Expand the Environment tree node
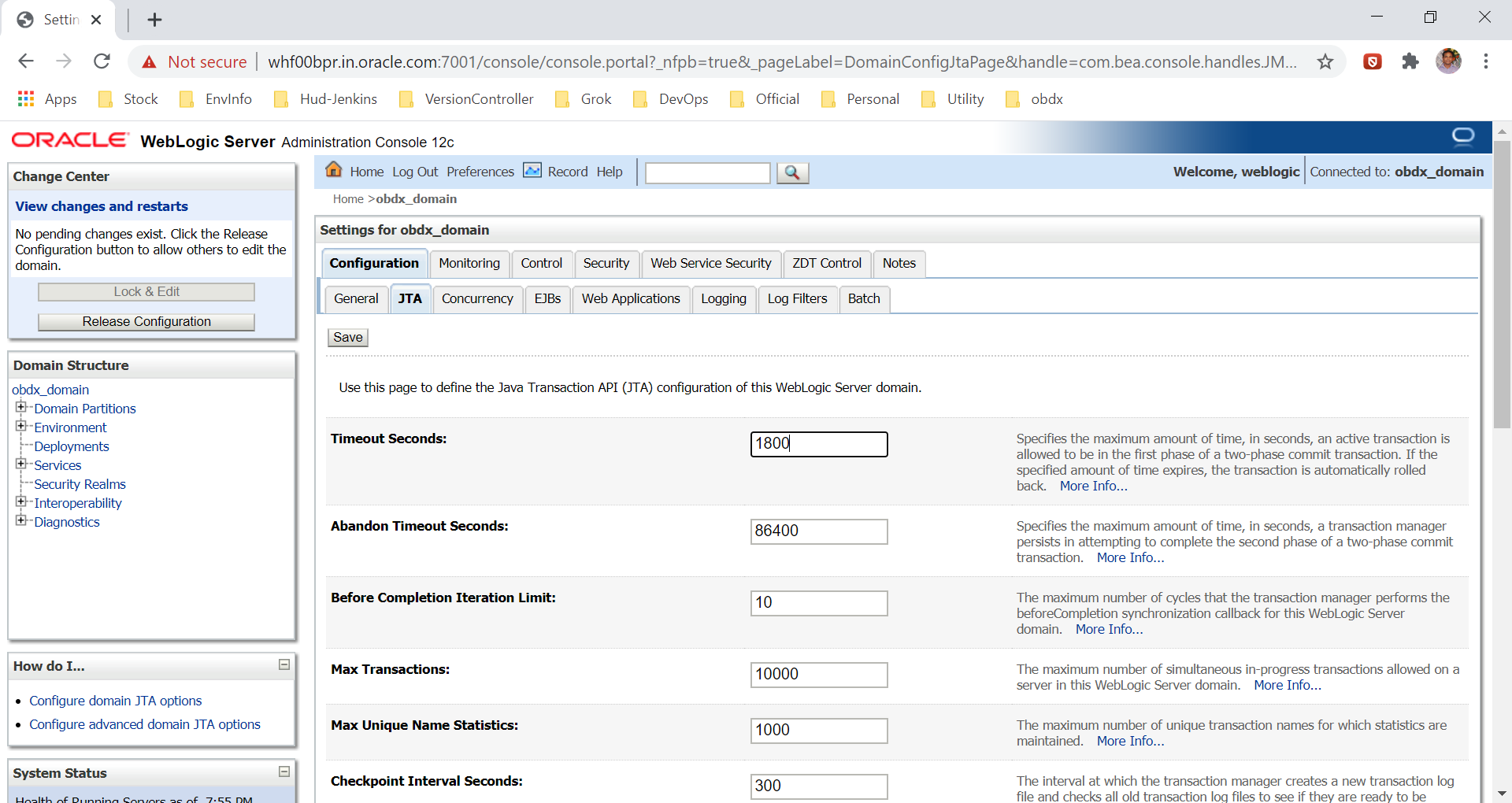The height and width of the screenshot is (803, 1512). pos(20,426)
